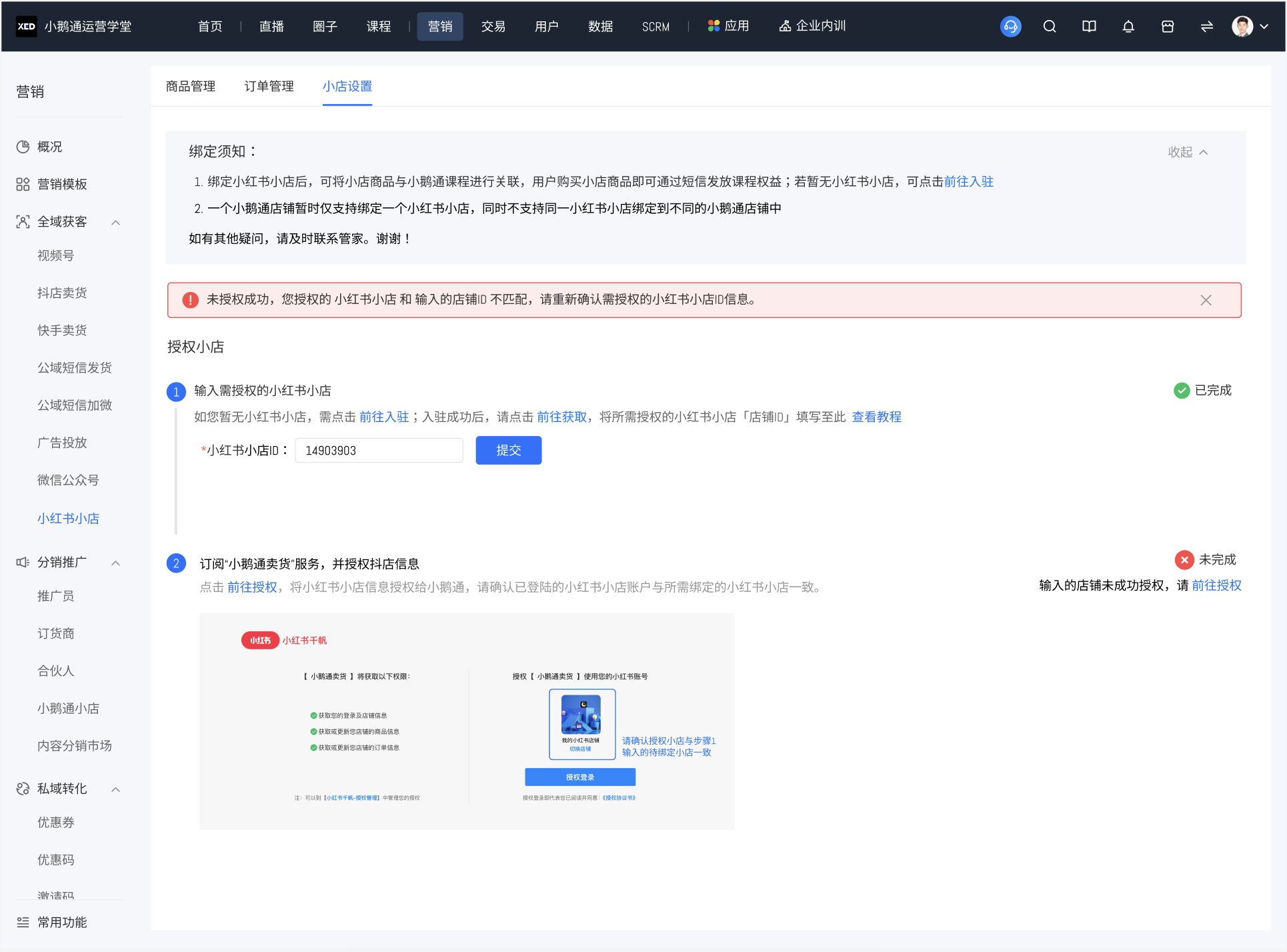Click the user avatar icon
This screenshot has height=952, width=1287.
tap(1242, 26)
